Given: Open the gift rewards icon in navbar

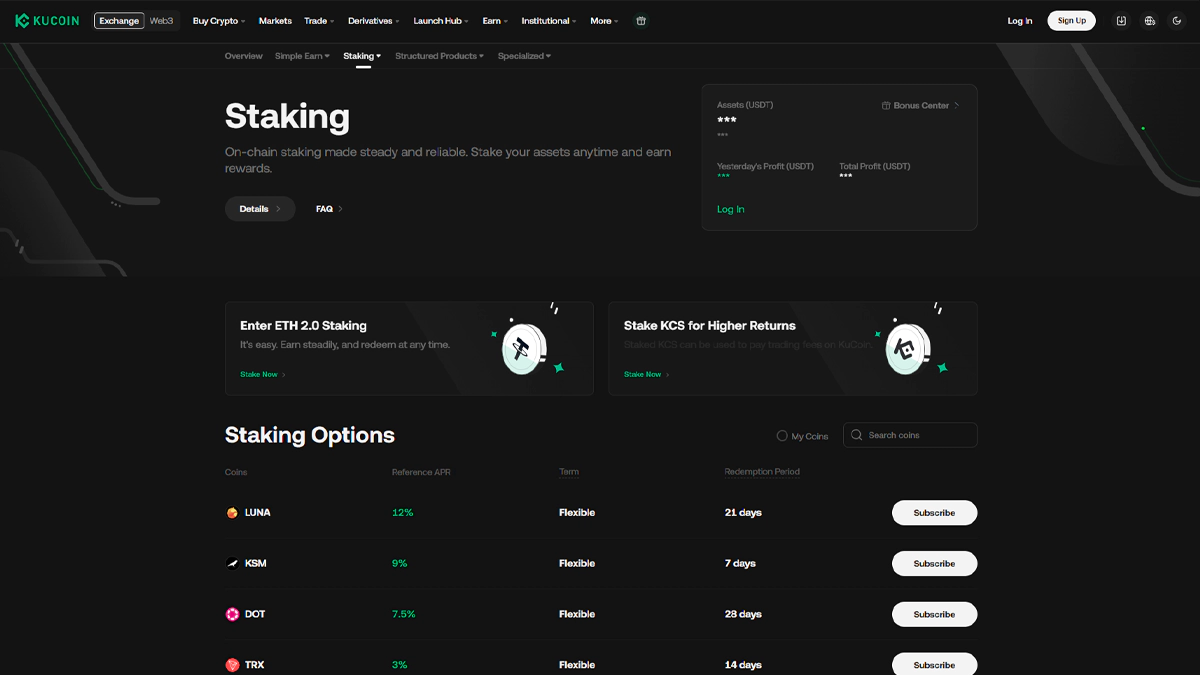Looking at the screenshot, I should click(641, 21).
